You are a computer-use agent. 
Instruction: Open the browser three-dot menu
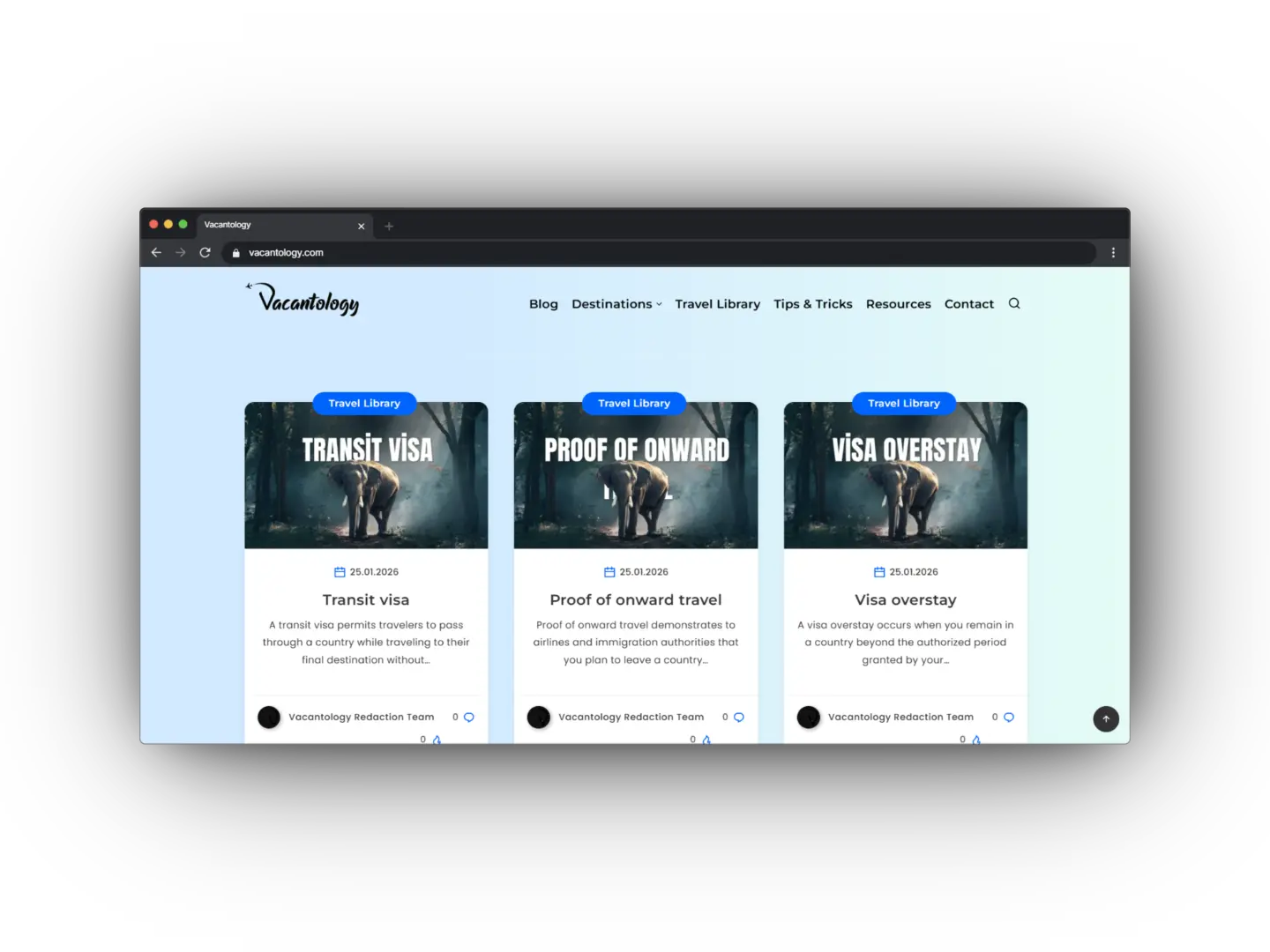(1113, 252)
